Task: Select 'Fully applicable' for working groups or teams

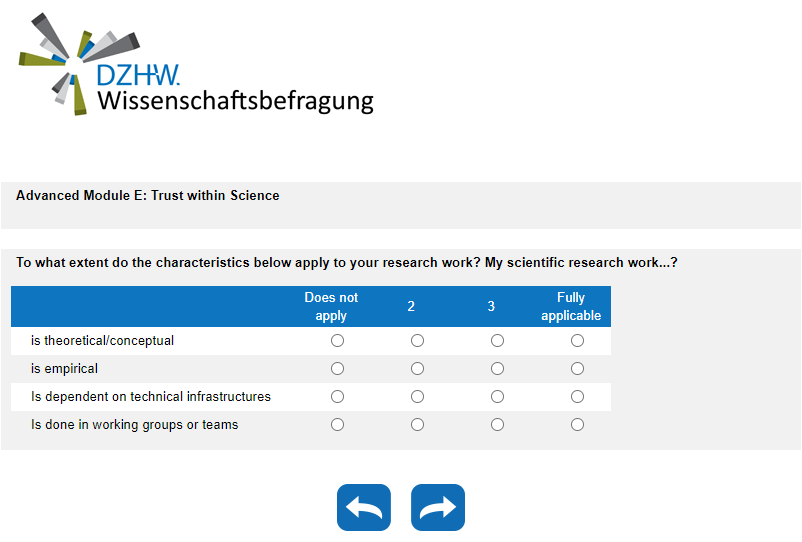Action: (577, 425)
